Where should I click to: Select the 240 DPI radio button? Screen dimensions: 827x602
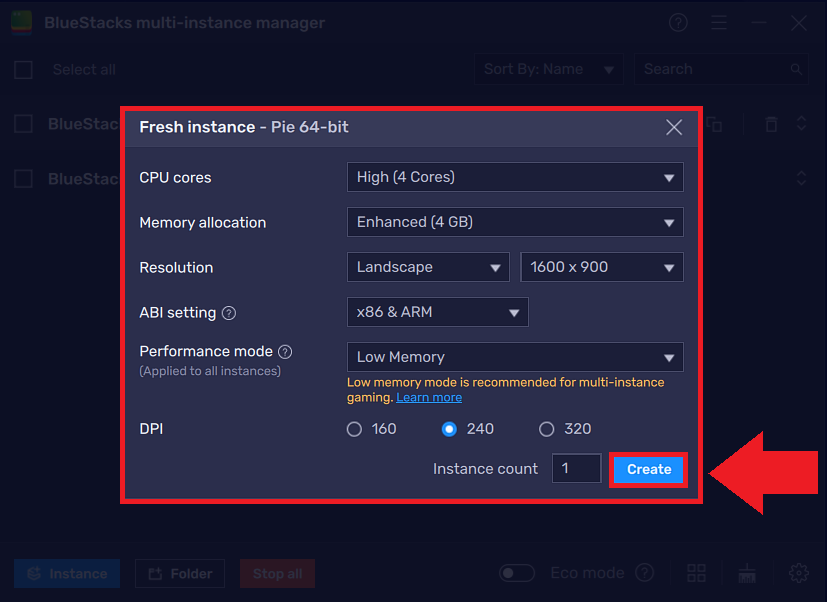point(449,429)
